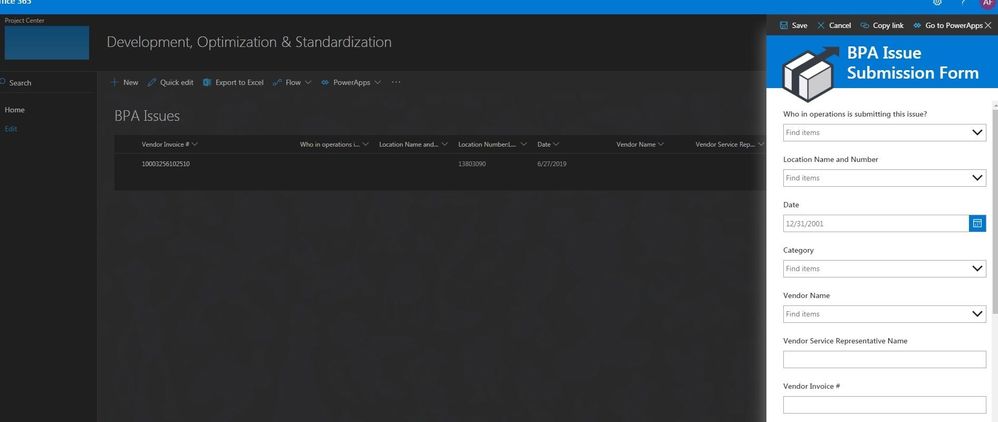The width and height of the screenshot is (998, 422).
Task: Click the 6/27/2019 date cell
Action: click(x=552, y=164)
